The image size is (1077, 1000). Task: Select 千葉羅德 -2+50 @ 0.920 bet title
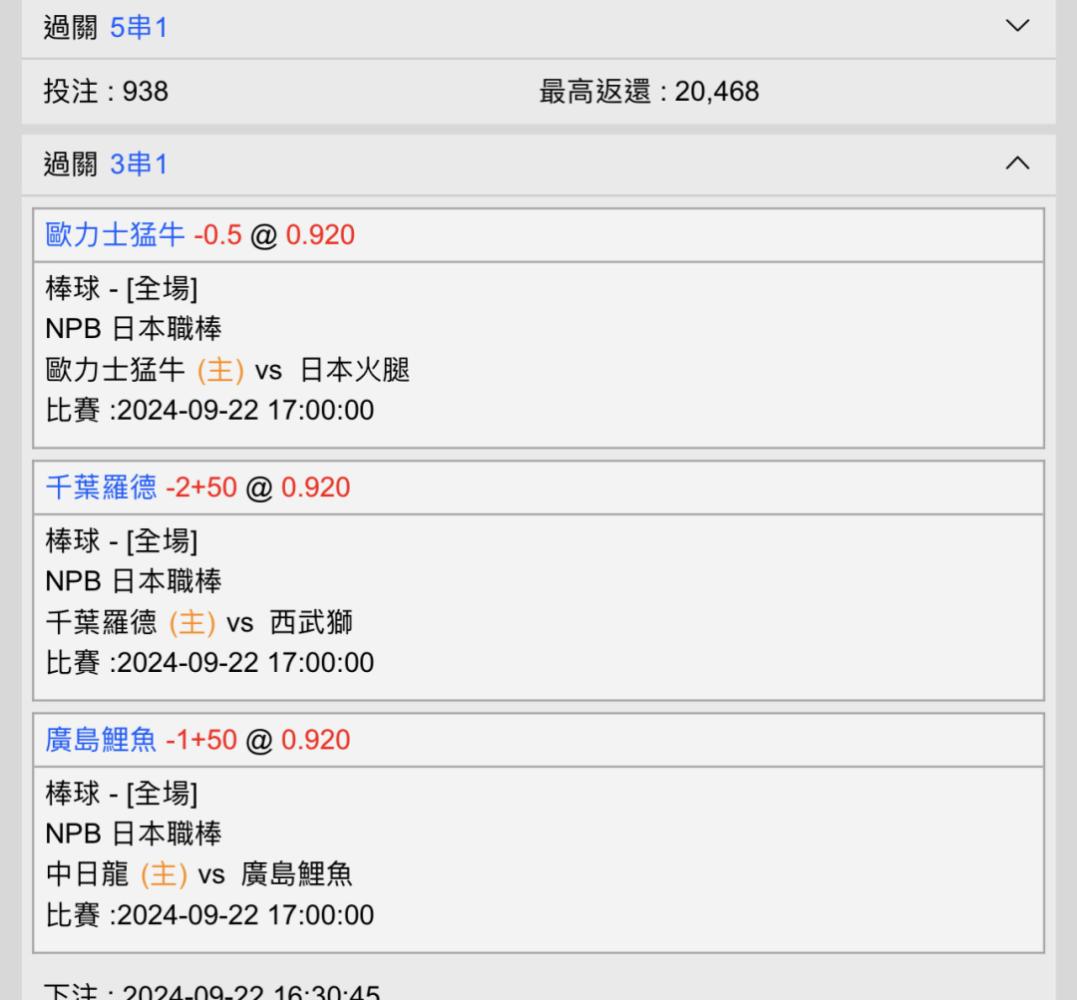pyautogui.click(x=198, y=488)
